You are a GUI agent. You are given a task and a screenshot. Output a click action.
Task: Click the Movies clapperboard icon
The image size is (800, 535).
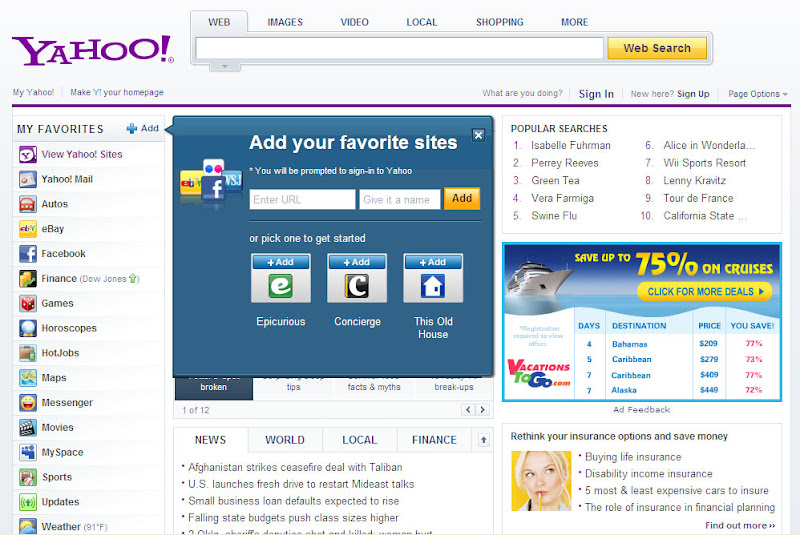pyautogui.click(x=28, y=427)
